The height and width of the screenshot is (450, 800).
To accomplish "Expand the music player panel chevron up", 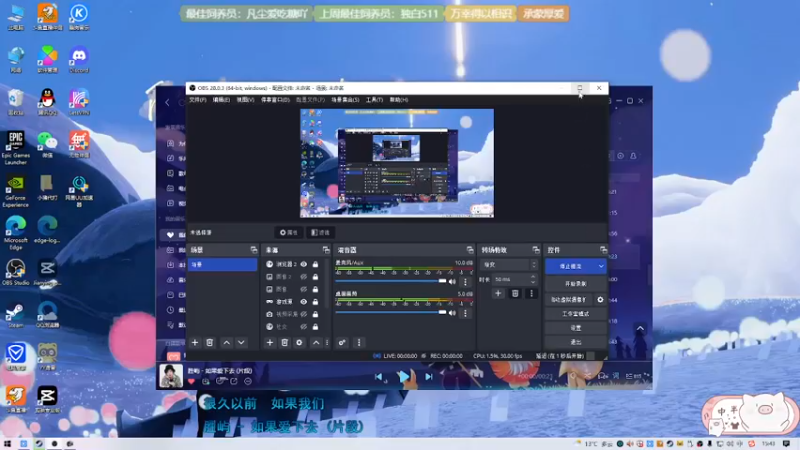I will 640,329.
